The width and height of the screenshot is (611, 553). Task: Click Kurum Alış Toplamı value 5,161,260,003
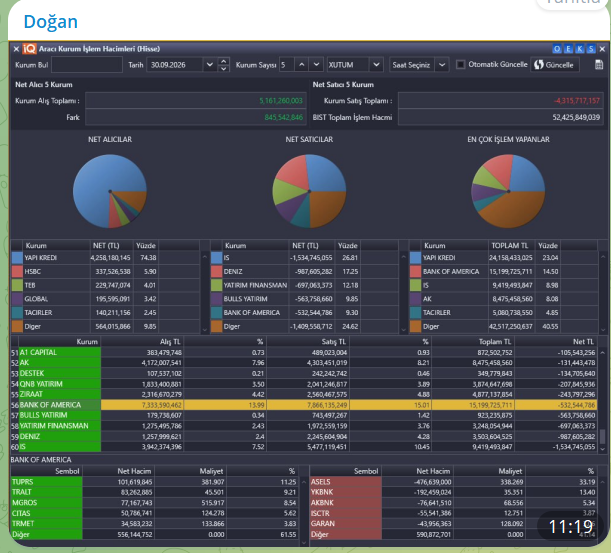281,101
